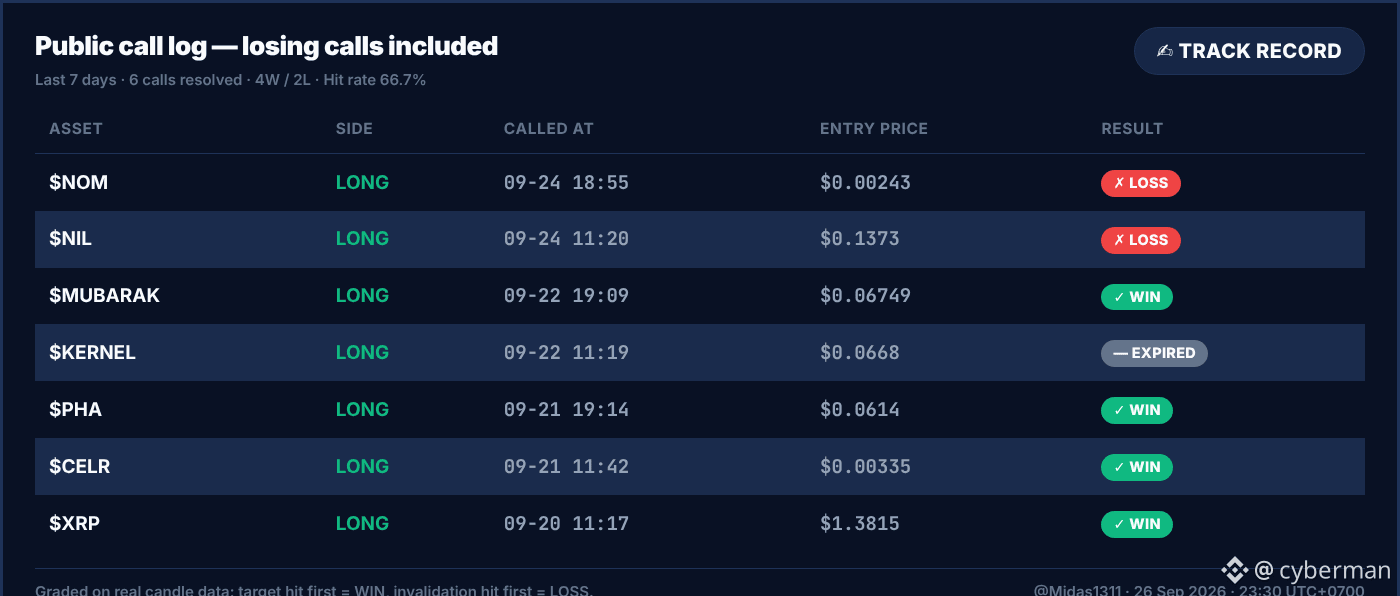The width and height of the screenshot is (1400, 596).
Task: Open the $XRP asset entry
Action: pos(75,524)
